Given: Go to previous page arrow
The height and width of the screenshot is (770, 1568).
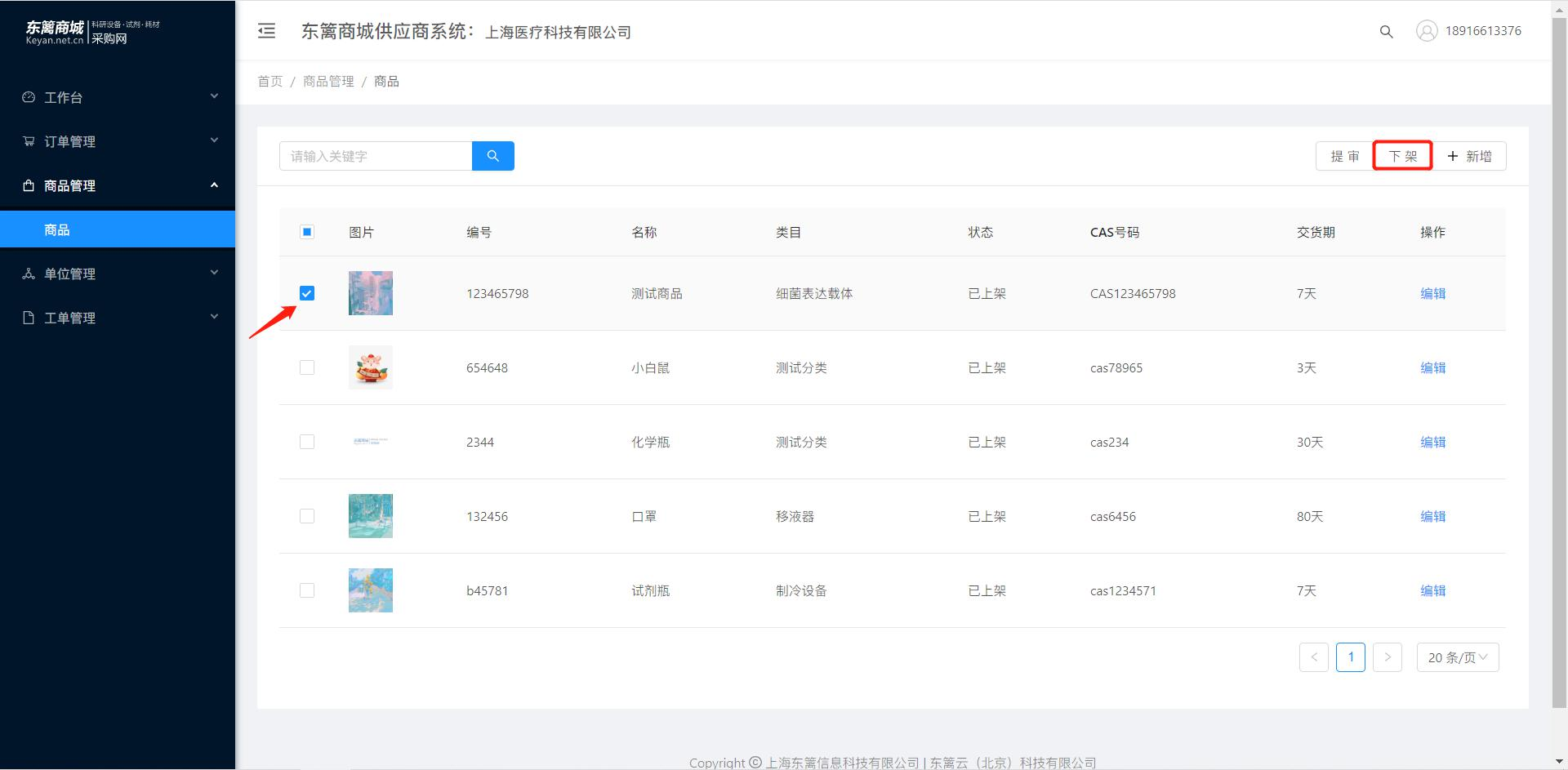Looking at the screenshot, I should click(1314, 657).
